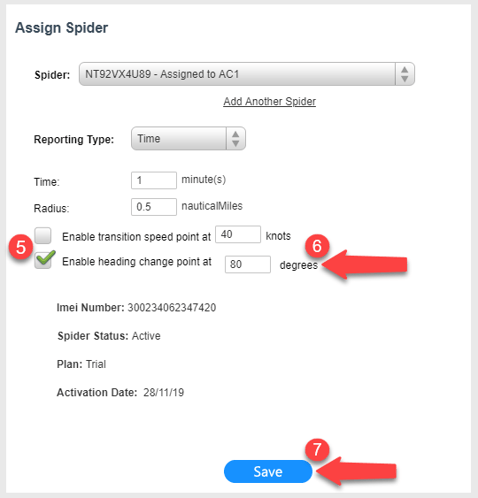Click the Reporting Type up-down arrow icon
The height and width of the screenshot is (498, 478).
[x=236, y=138]
